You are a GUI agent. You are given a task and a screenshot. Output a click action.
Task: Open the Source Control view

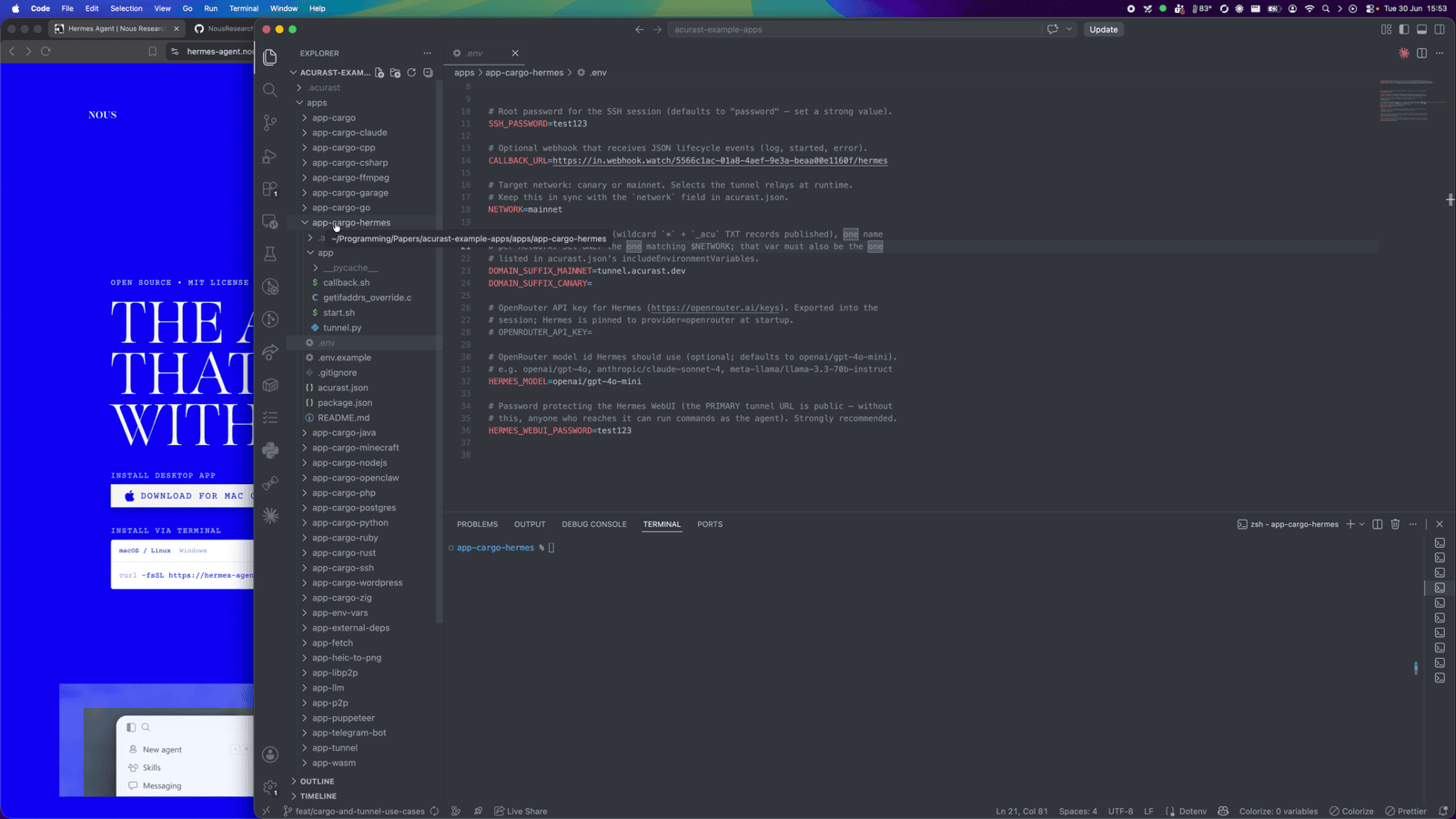pos(270,123)
